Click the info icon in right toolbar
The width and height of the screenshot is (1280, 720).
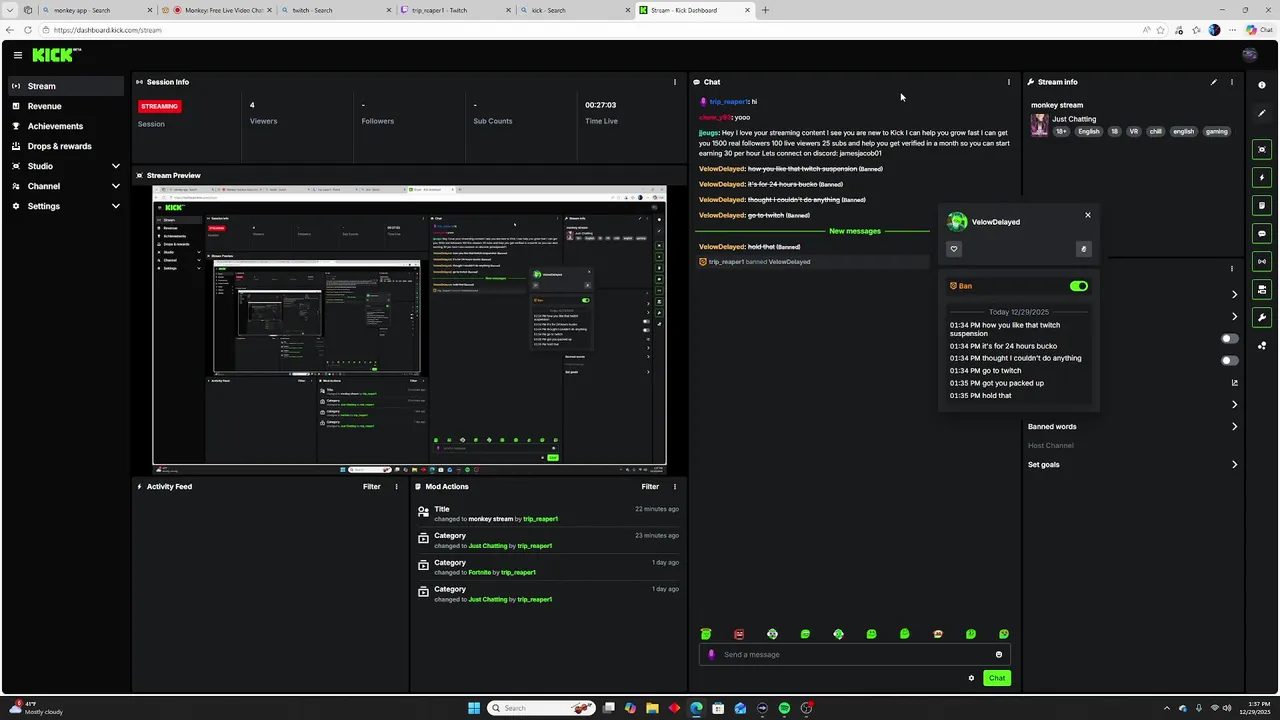point(1261,85)
